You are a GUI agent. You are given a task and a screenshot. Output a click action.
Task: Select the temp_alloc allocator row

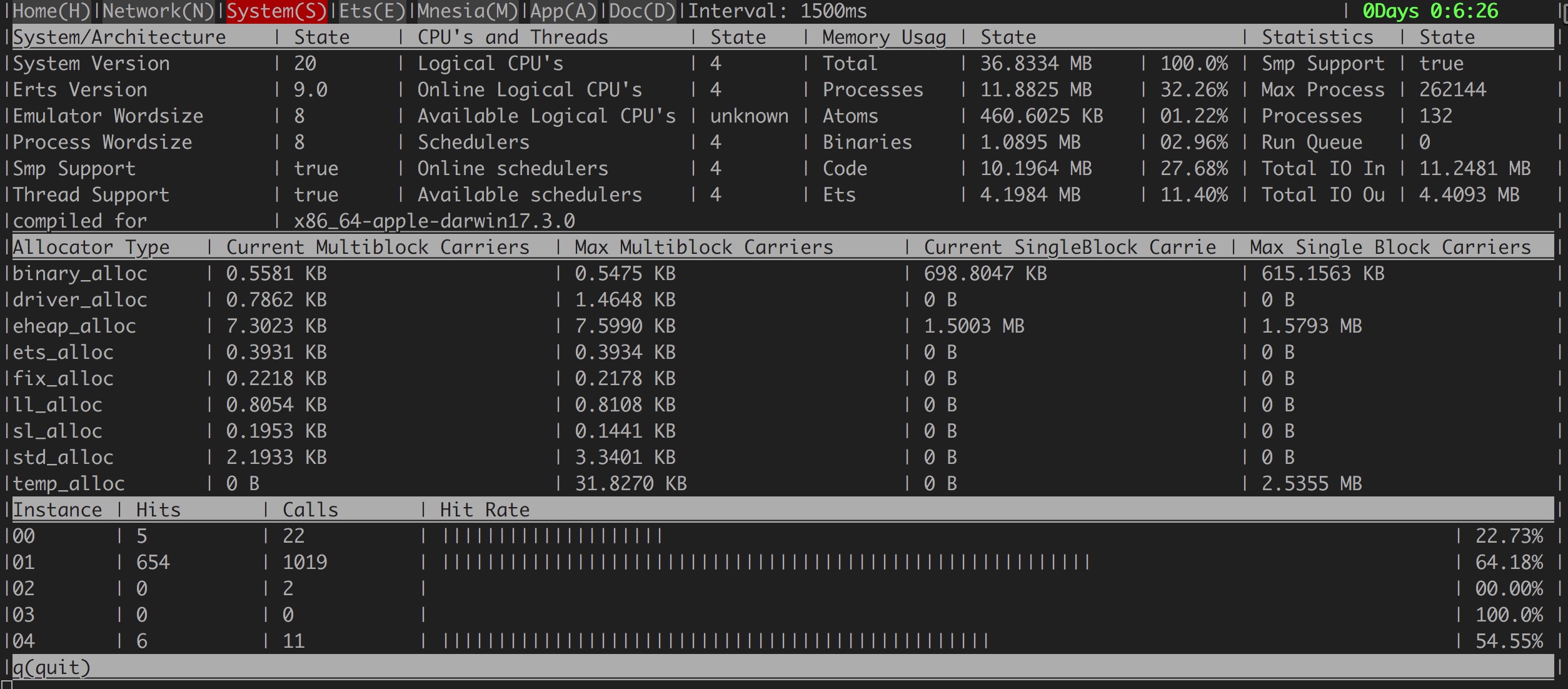[68, 484]
